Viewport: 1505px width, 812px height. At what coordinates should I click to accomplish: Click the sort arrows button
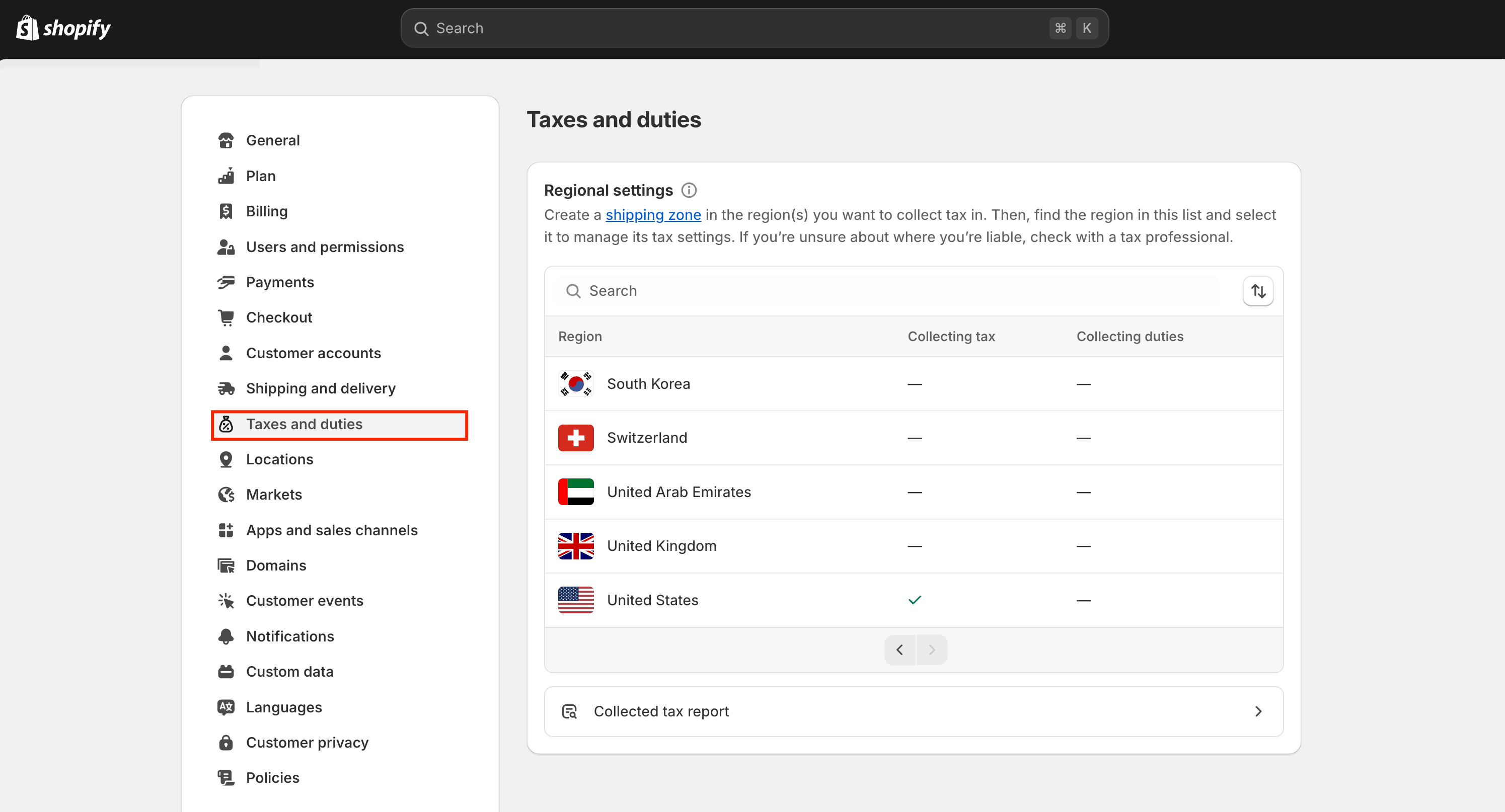1258,291
